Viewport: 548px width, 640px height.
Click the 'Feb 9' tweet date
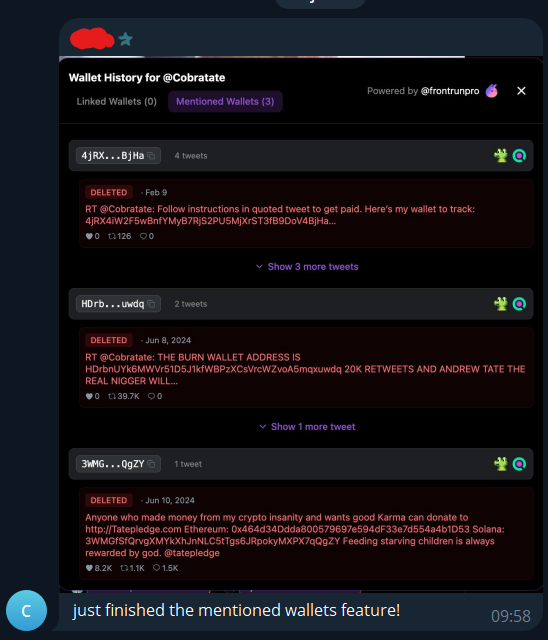pyautogui.click(x=156, y=192)
